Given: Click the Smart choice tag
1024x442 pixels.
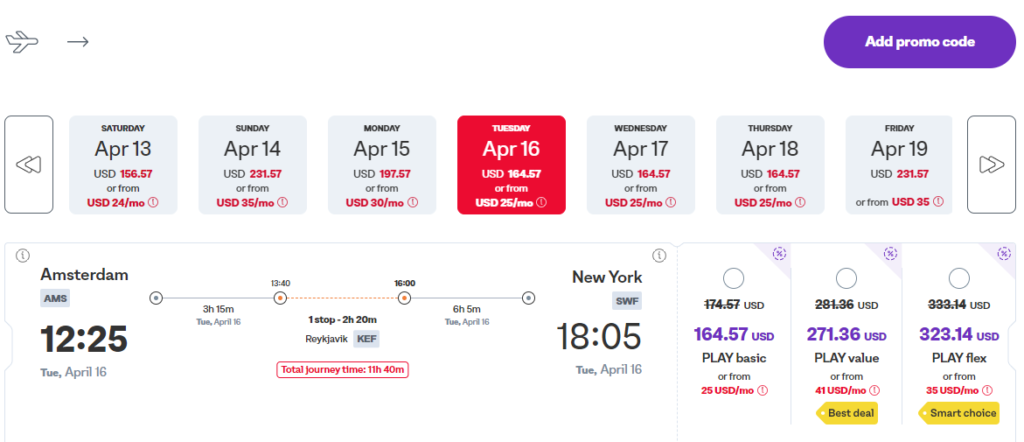Looking at the screenshot, I should pyautogui.click(x=959, y=413).
